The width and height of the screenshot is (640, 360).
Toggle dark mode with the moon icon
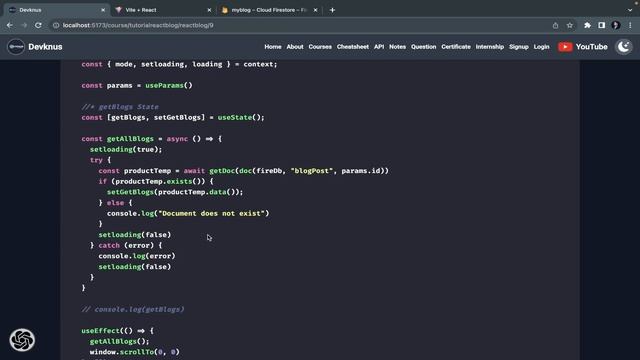click(624, 47)
